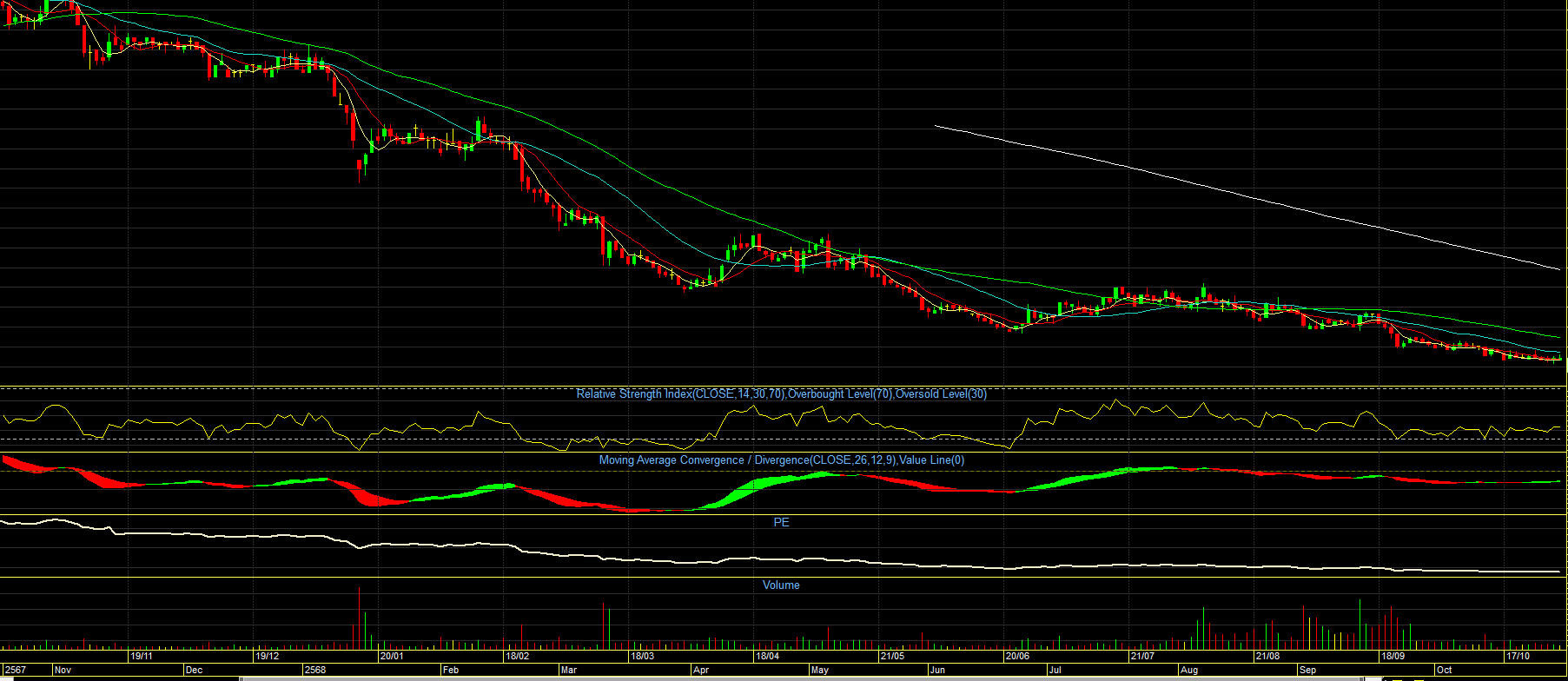This screenshot has width=1568, height=681.
Task: Select the white descending trendline on price chart
Action: click(x=1247, y=197)
